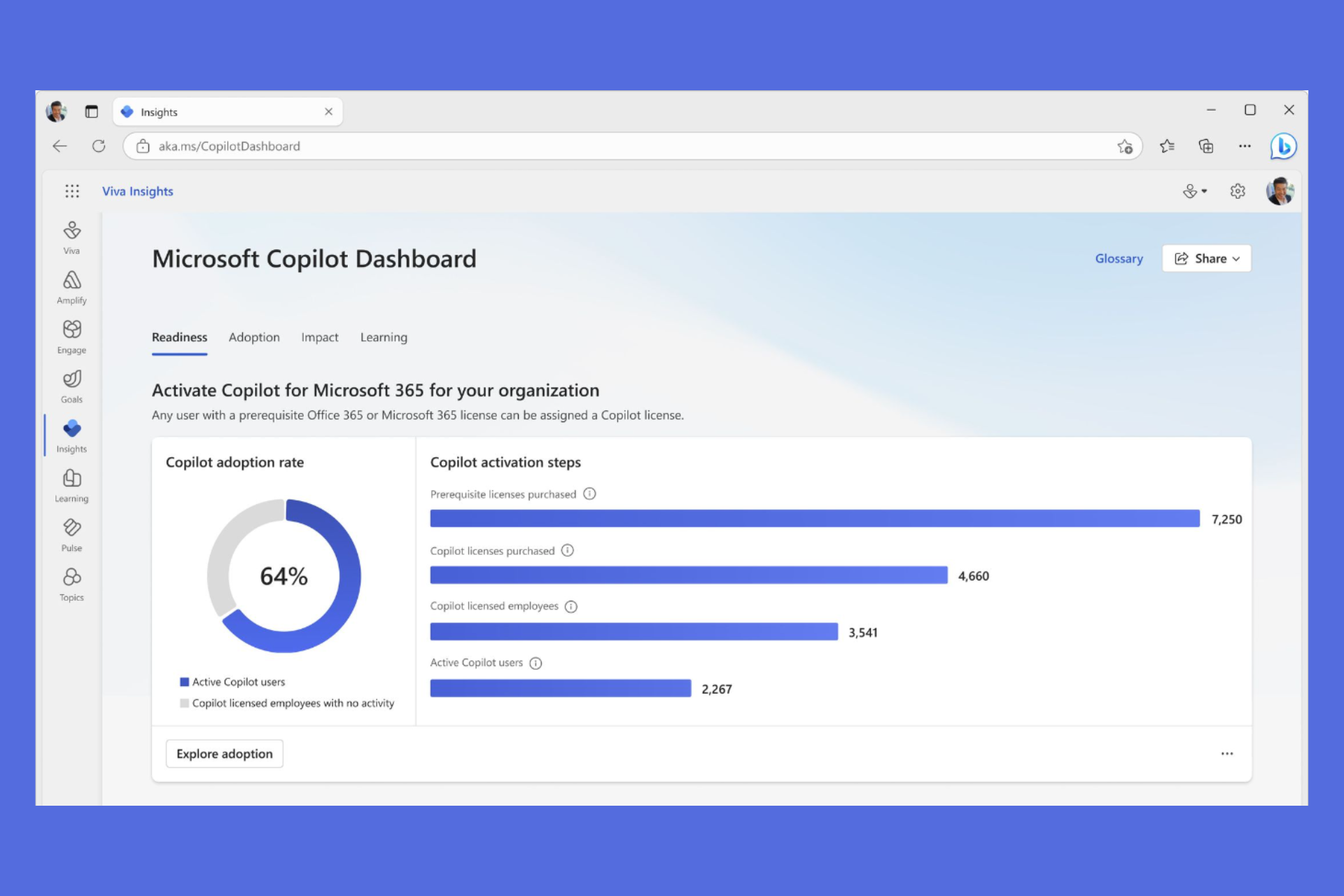Show info for Prerequisite licenses purchased

(589, 493)
